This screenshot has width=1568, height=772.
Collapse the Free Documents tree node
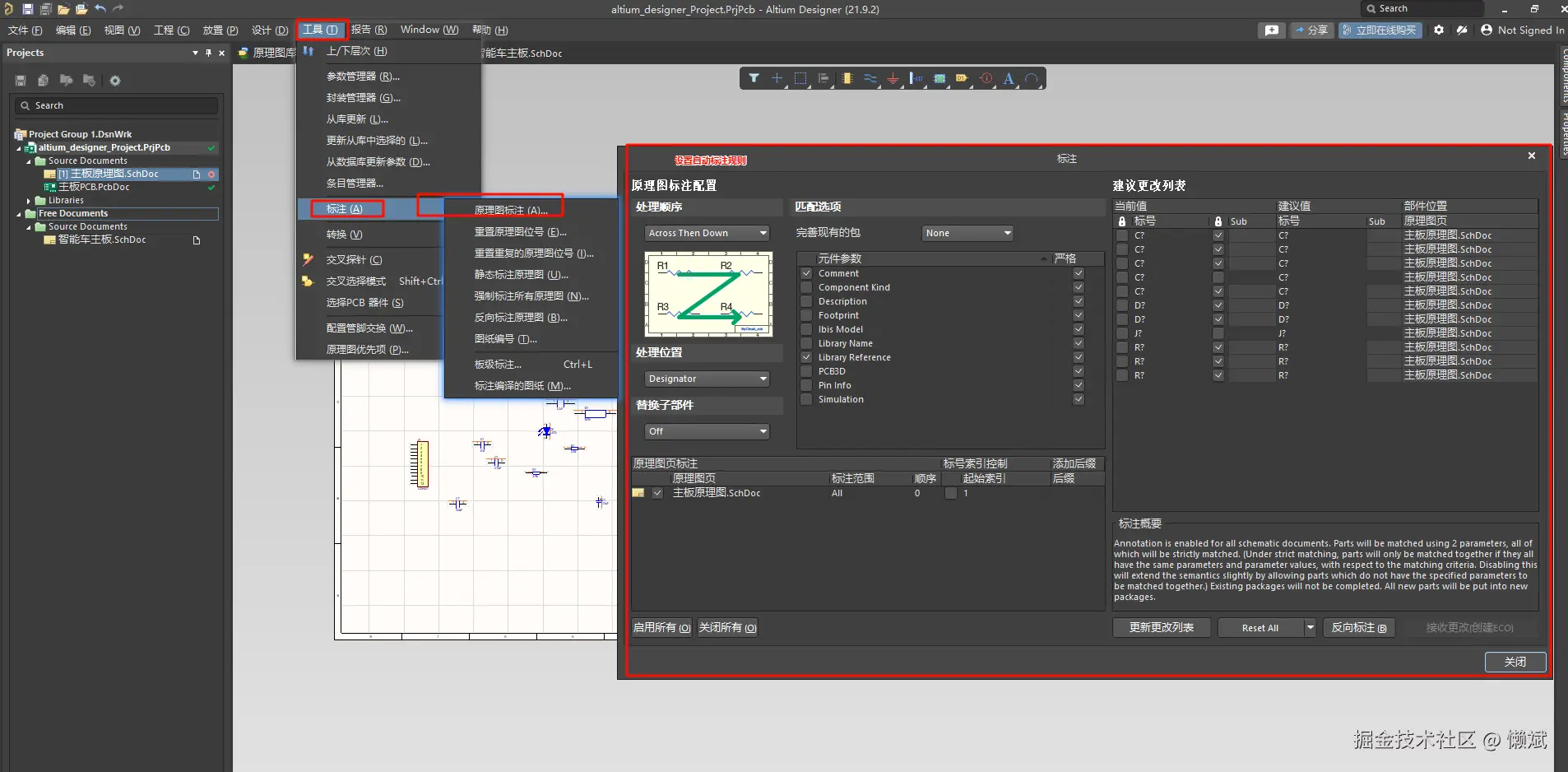click(19, 214)
